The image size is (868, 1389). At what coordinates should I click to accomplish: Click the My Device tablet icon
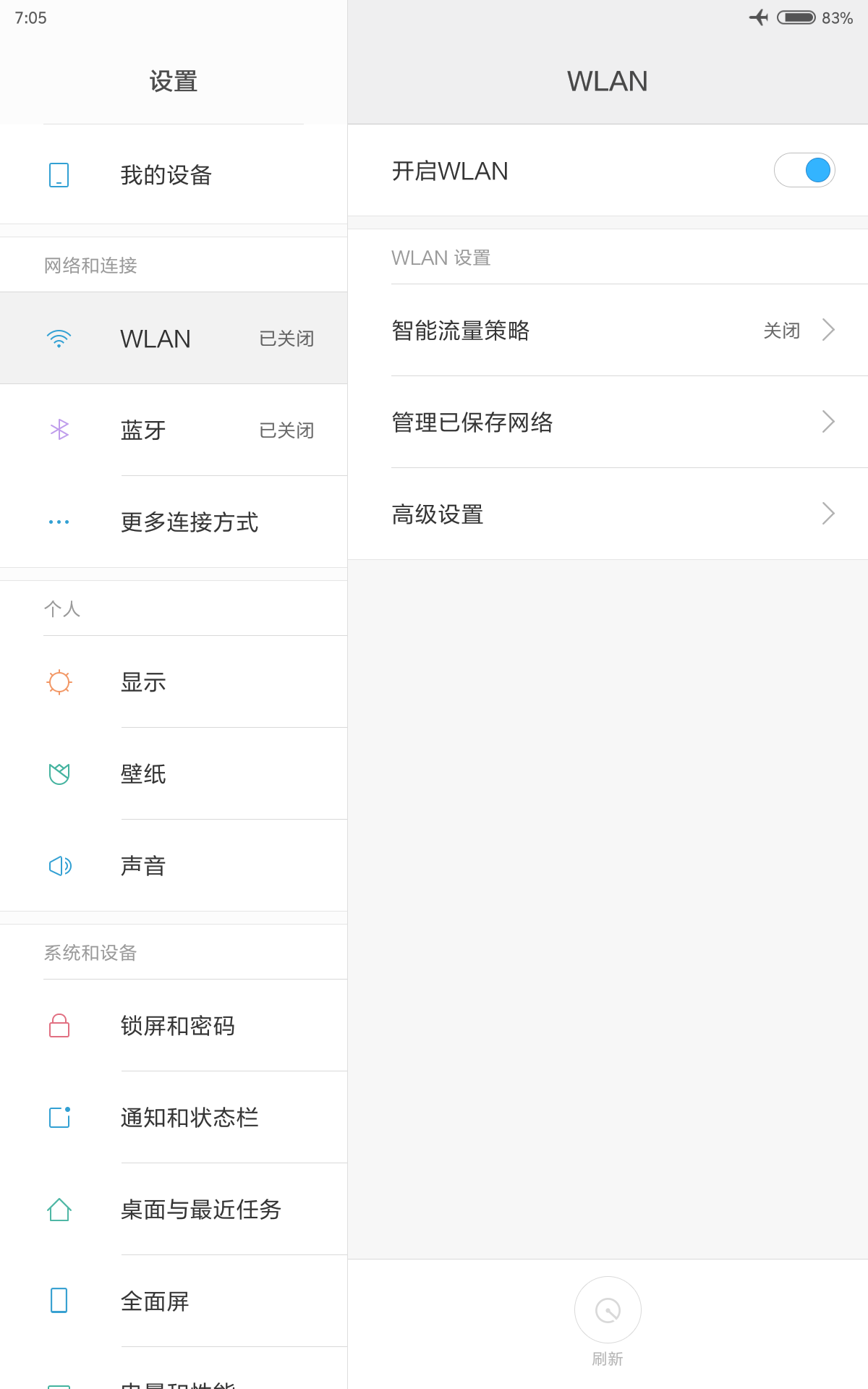[x=59, y=175]
